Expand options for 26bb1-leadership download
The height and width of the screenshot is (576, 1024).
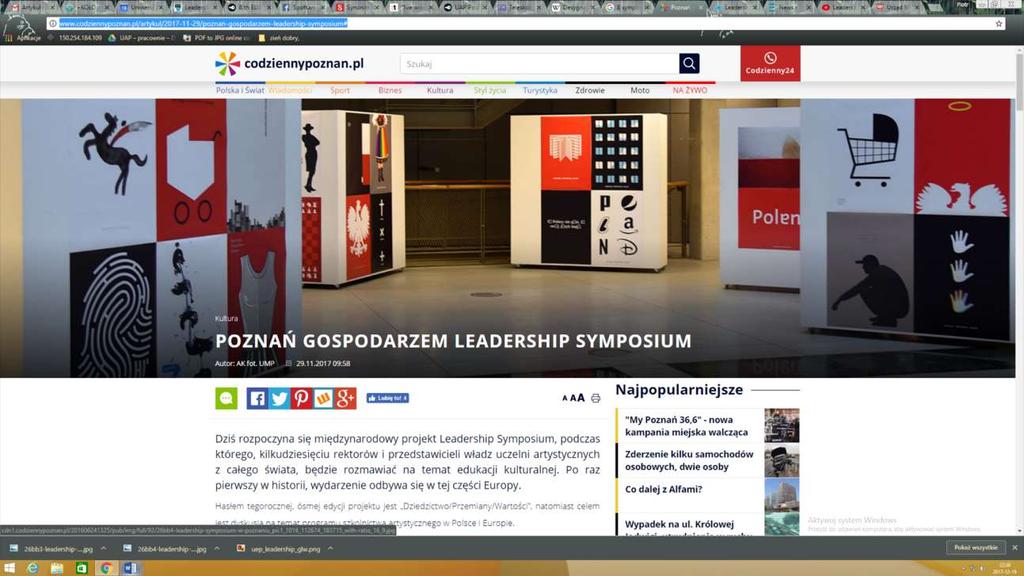(x=103, y=549)
